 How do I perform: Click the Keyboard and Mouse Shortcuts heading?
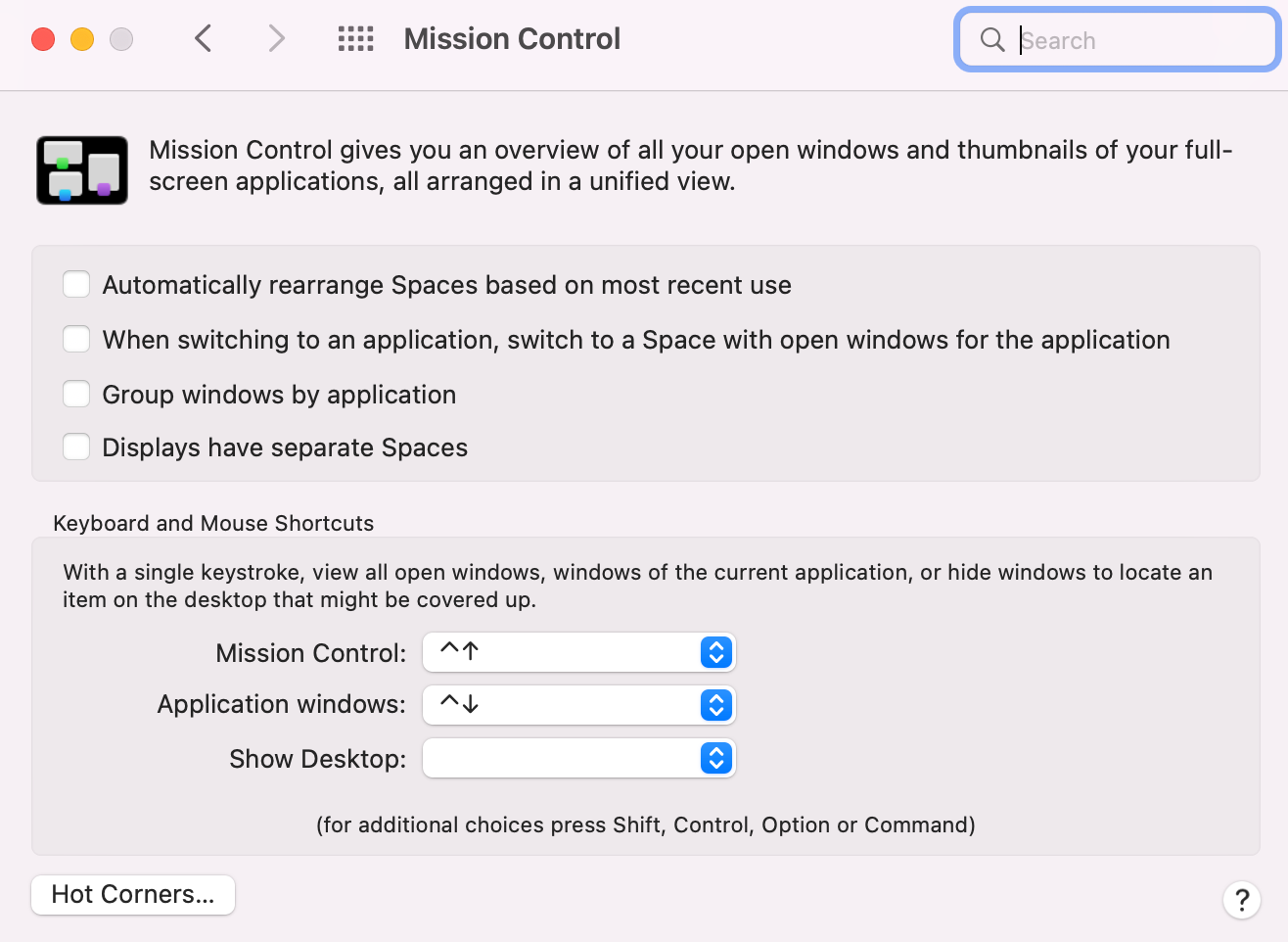click(x=213, y=523)
